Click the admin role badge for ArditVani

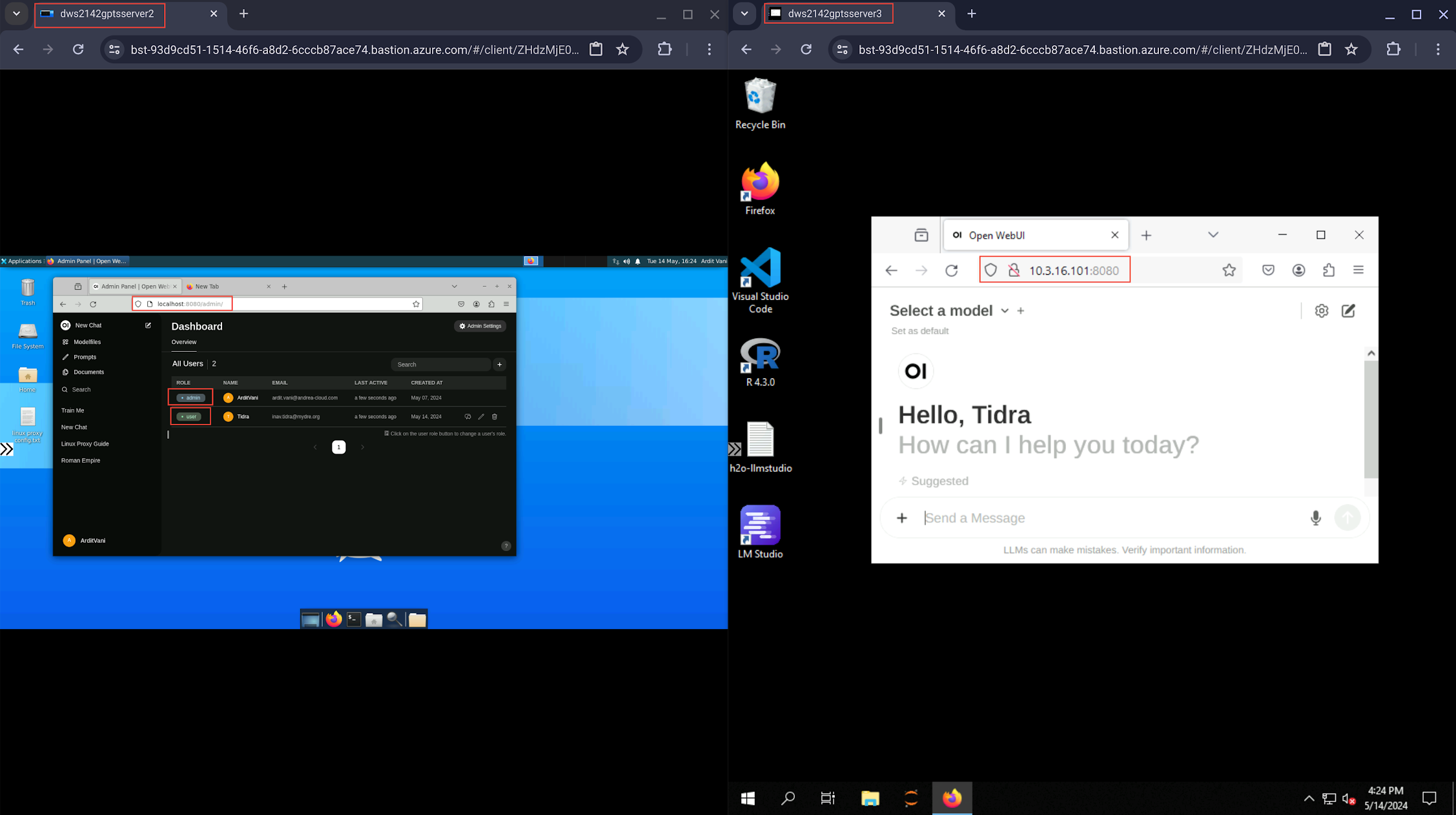click(x=191, y=397)
